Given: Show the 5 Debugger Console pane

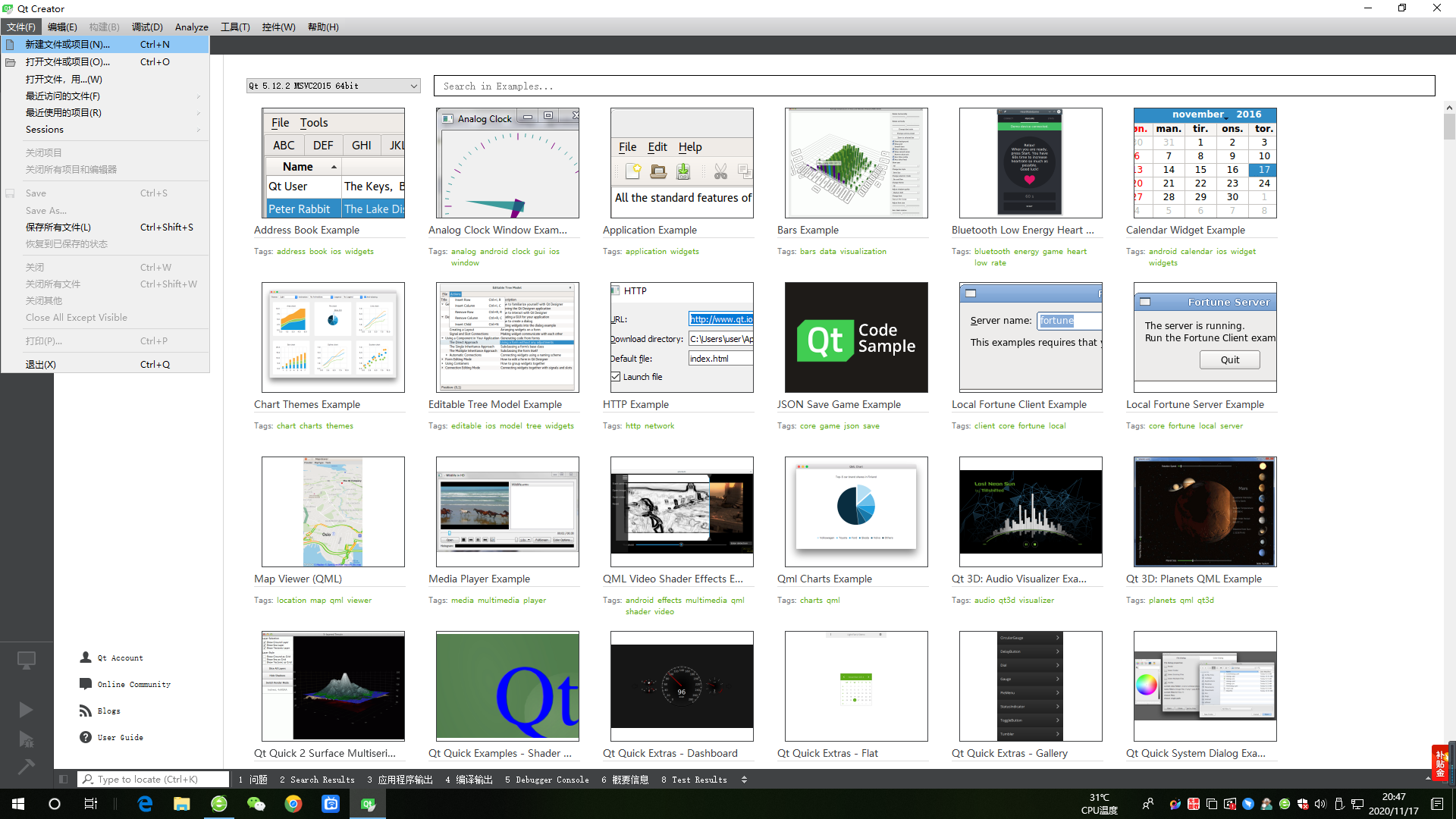Looking at the screenshot, I should tap(547, 780).
